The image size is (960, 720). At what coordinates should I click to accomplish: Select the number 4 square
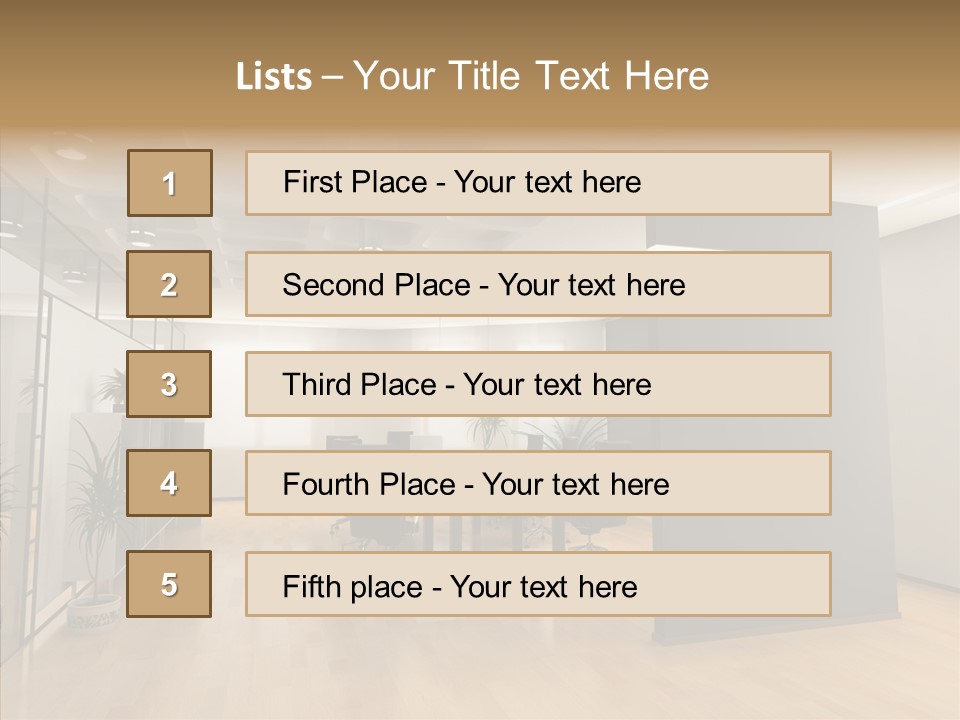[170, 484]
